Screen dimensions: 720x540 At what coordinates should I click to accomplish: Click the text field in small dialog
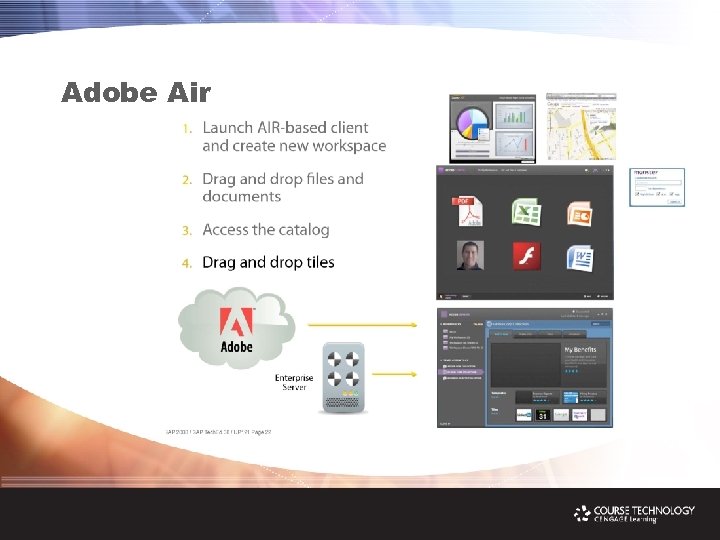[x=658, y=182]
